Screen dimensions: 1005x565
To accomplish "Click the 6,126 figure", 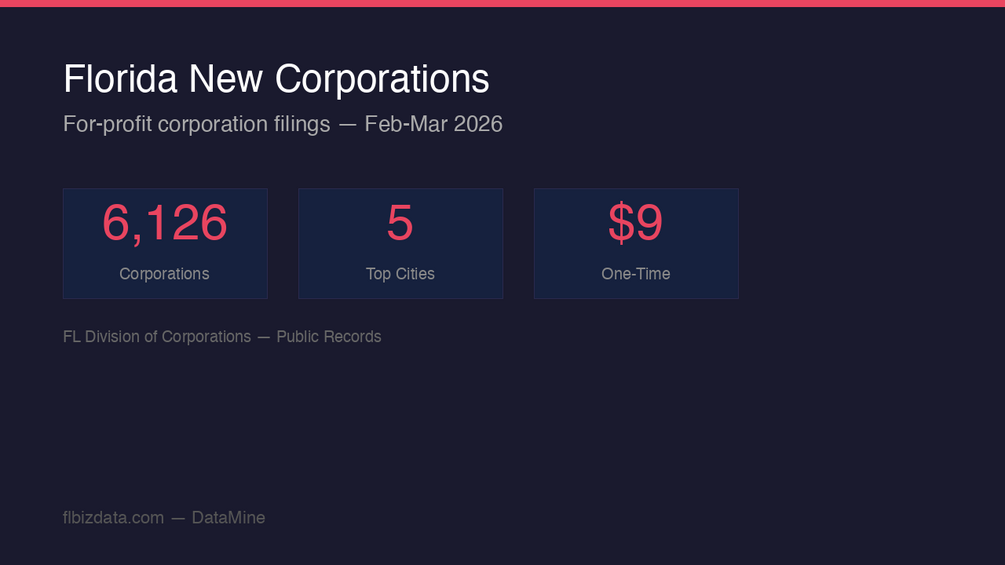I will coord(165,223).
